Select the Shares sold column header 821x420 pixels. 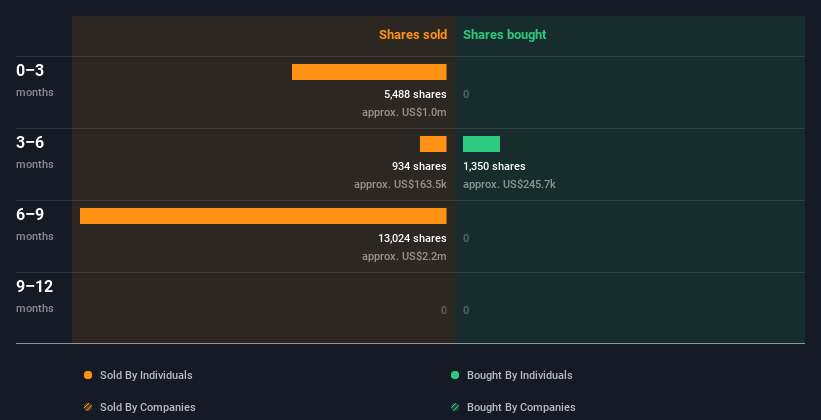pos(412,35)
